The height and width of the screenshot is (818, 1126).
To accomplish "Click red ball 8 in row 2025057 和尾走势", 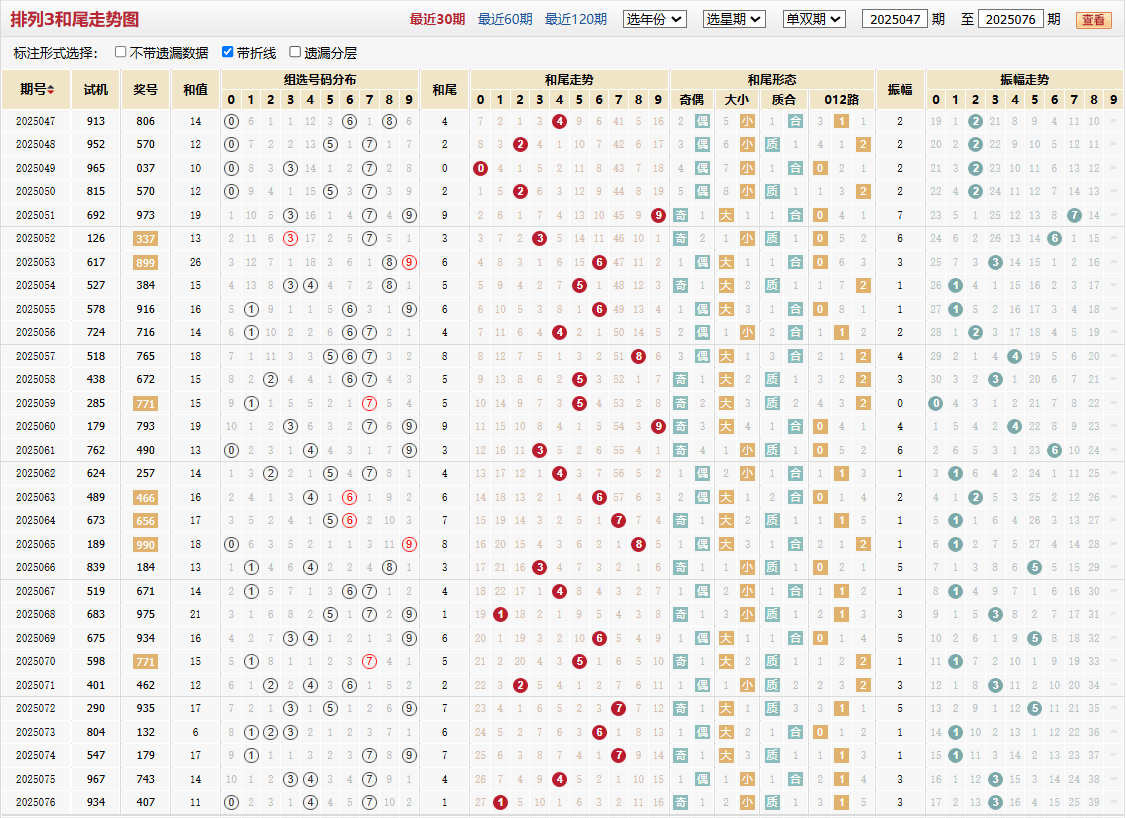I will coord(638,356).
